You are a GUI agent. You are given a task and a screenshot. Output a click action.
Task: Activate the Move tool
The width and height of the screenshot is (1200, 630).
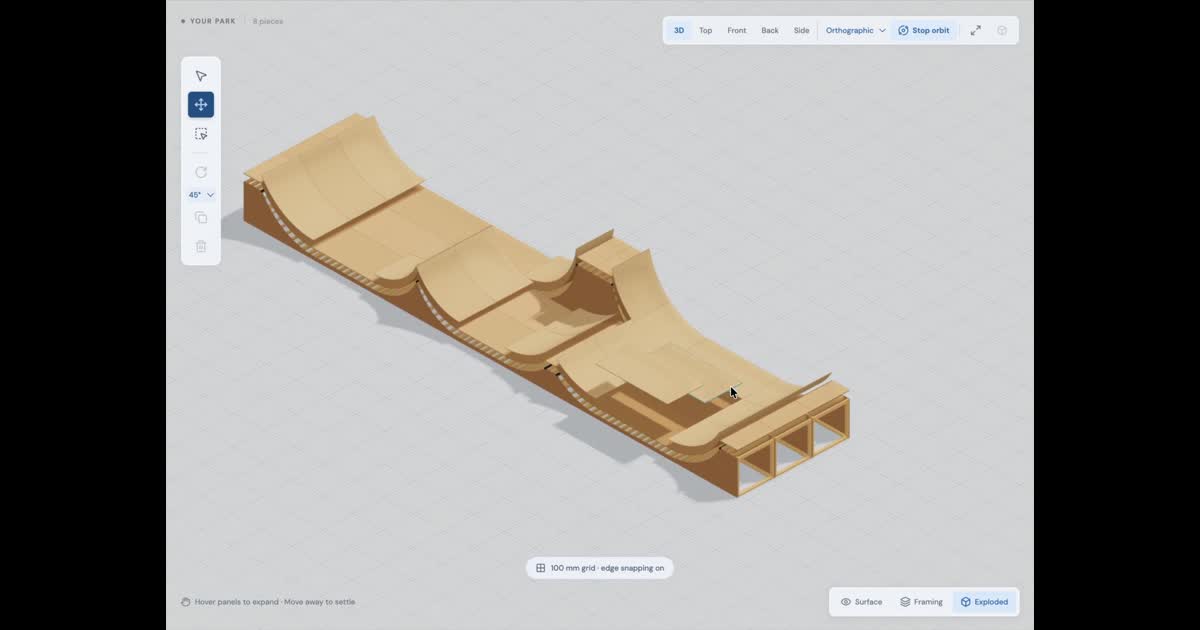point(201,105)
